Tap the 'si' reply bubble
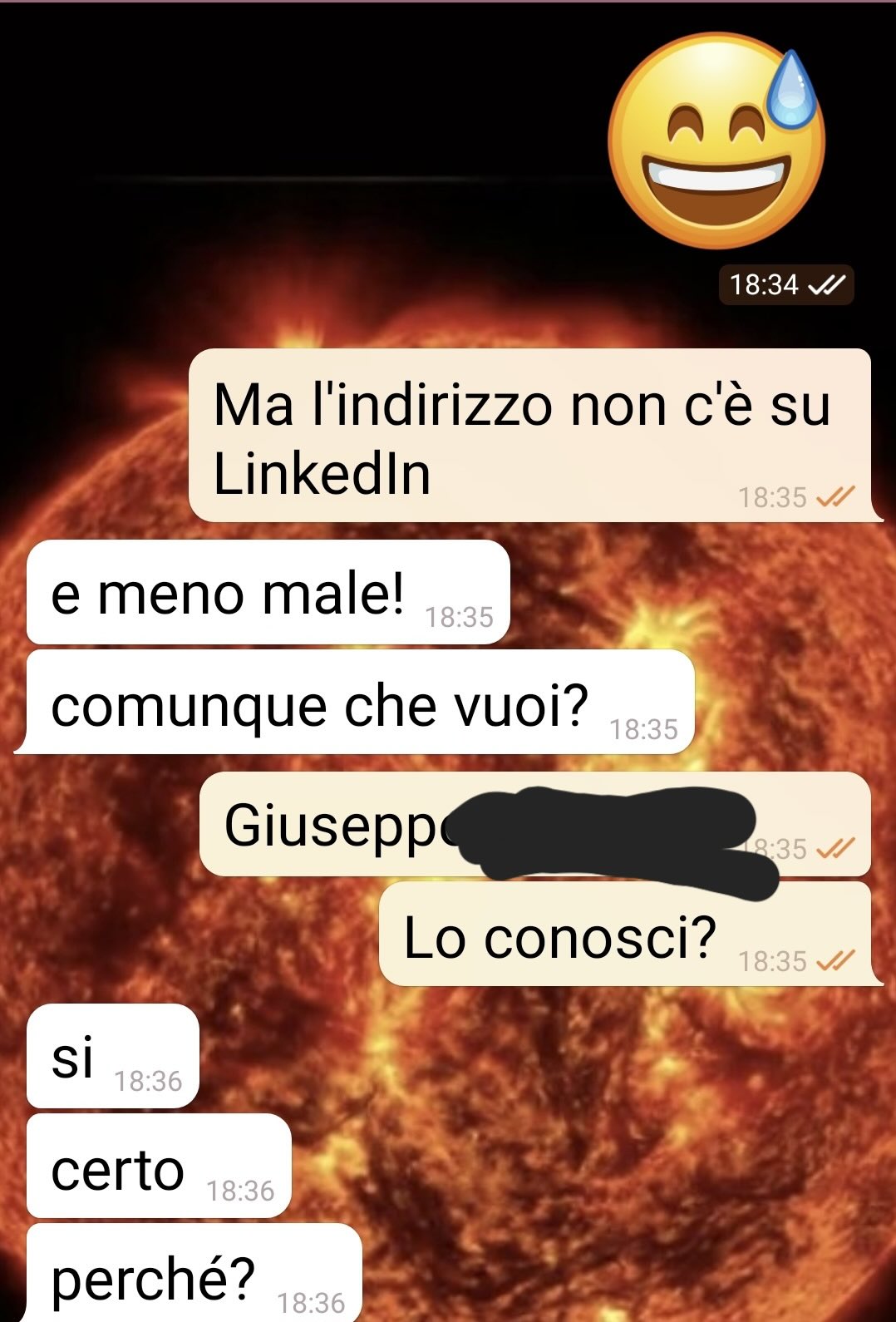Viewport: 896px width, 1322px height. point(113,1056)
